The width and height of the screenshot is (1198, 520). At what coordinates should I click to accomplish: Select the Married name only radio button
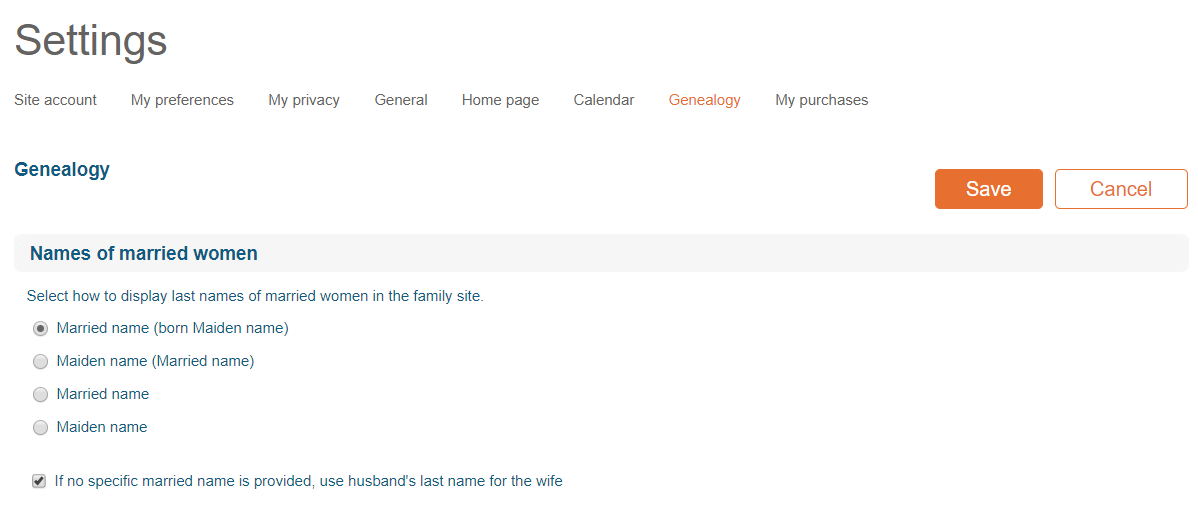(x=40, y=395)
